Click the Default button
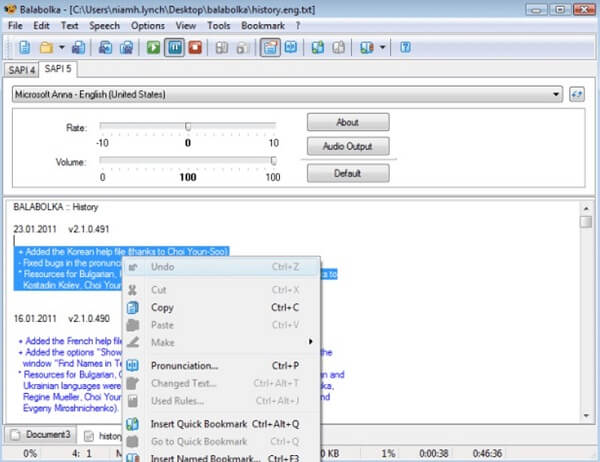Image resolution: width=600 pixels, height=462 pixels. coord(348,173)
